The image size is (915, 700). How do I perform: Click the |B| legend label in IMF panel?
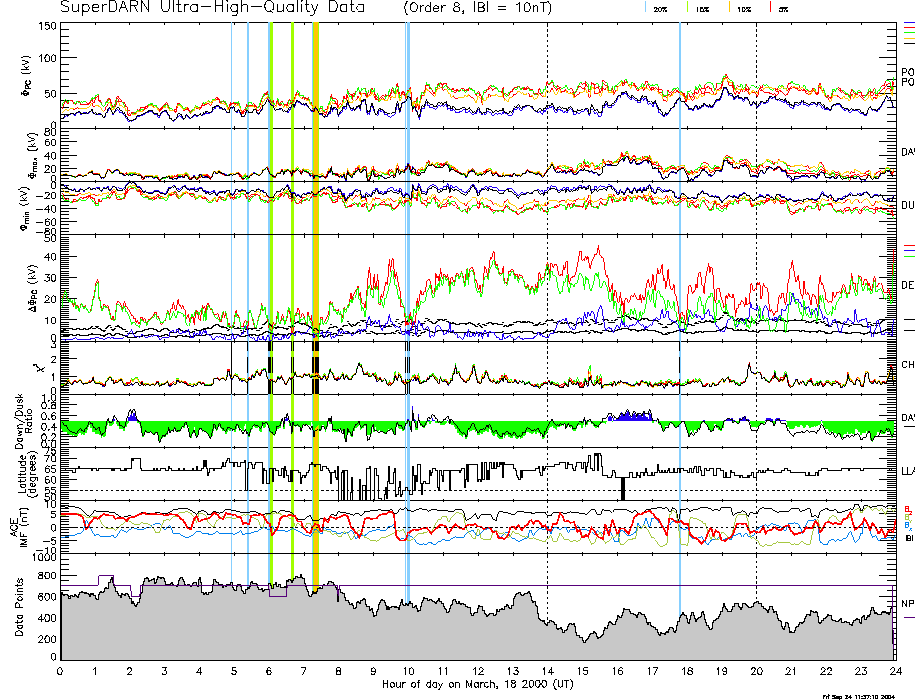click(907, 537)
